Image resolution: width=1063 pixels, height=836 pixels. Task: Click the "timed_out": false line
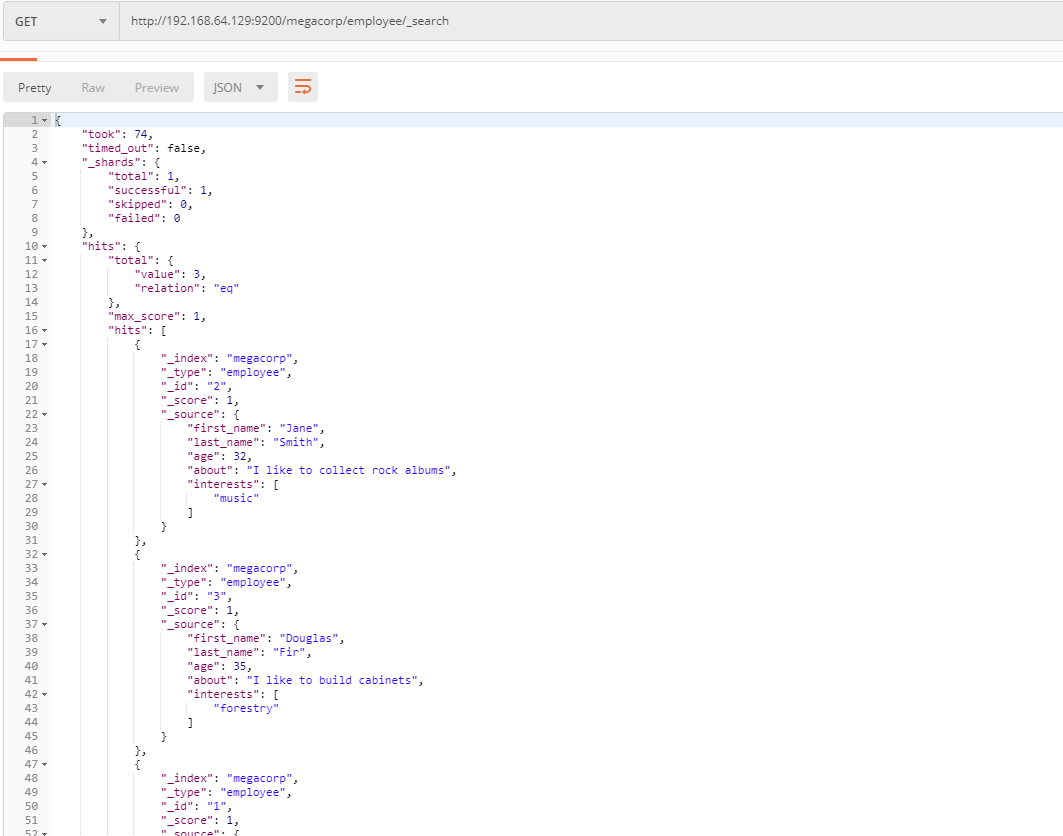click(144, 148)
